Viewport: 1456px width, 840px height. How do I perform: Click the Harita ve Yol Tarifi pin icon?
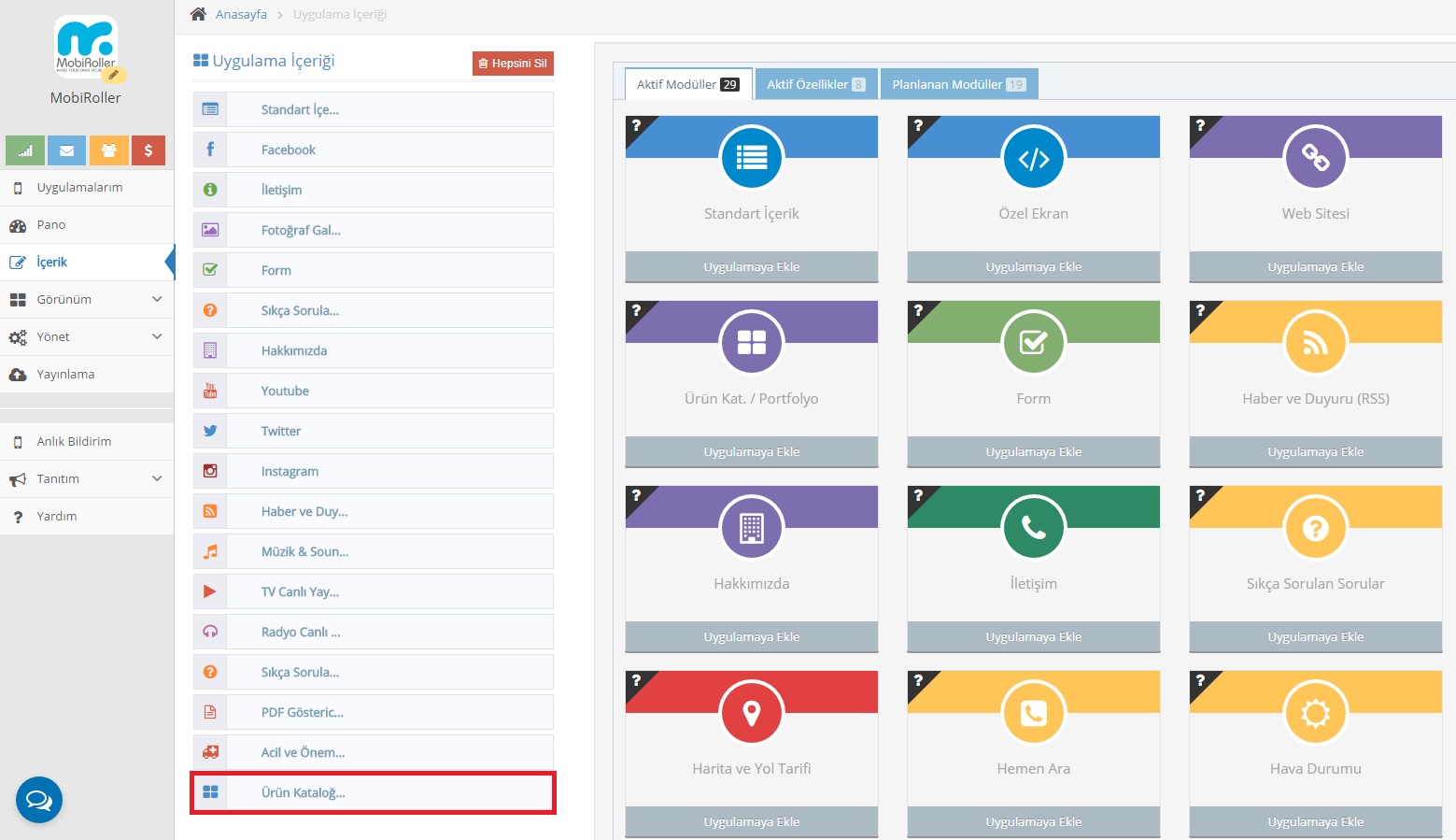coord(752,713)
